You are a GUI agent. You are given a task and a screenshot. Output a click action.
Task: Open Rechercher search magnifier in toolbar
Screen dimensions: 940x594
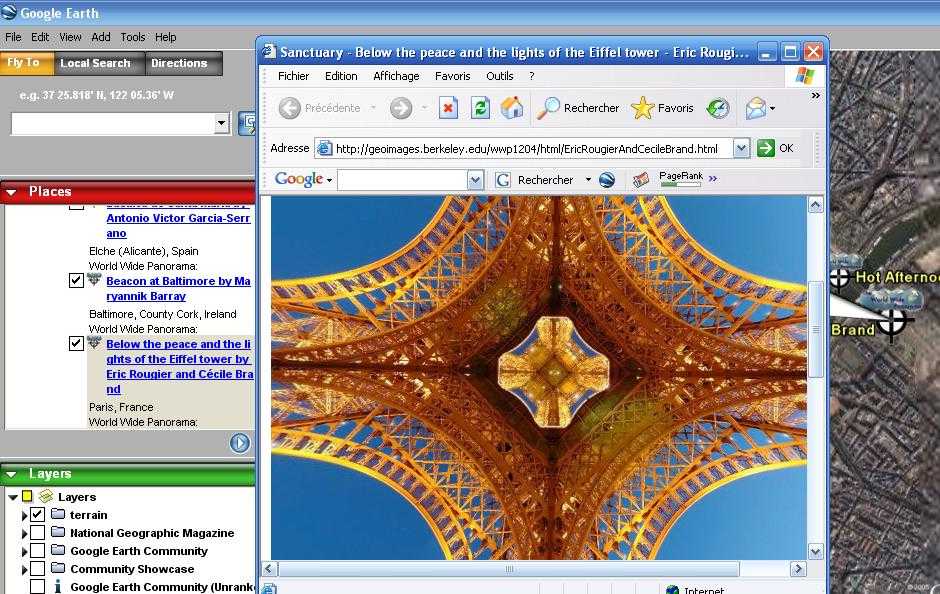point(547,108)
